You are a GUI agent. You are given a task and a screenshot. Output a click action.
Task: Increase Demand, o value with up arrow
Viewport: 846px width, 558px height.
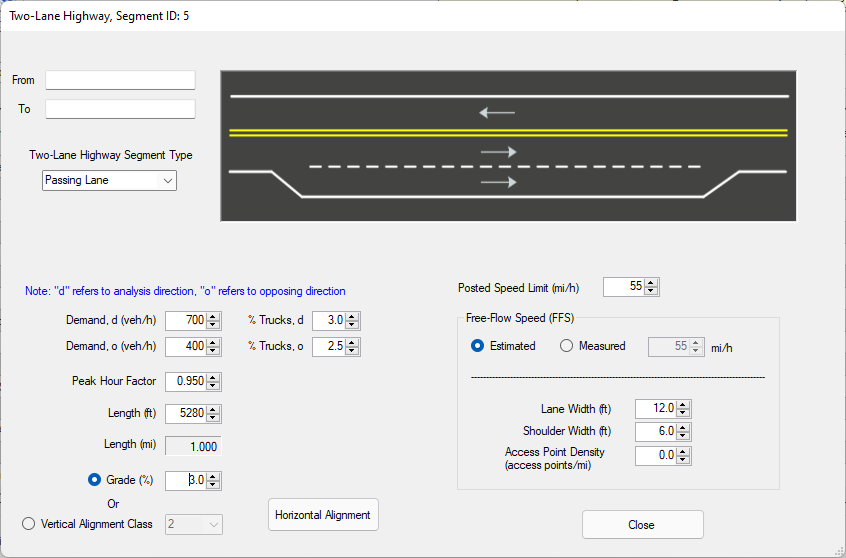coord(213,343)
